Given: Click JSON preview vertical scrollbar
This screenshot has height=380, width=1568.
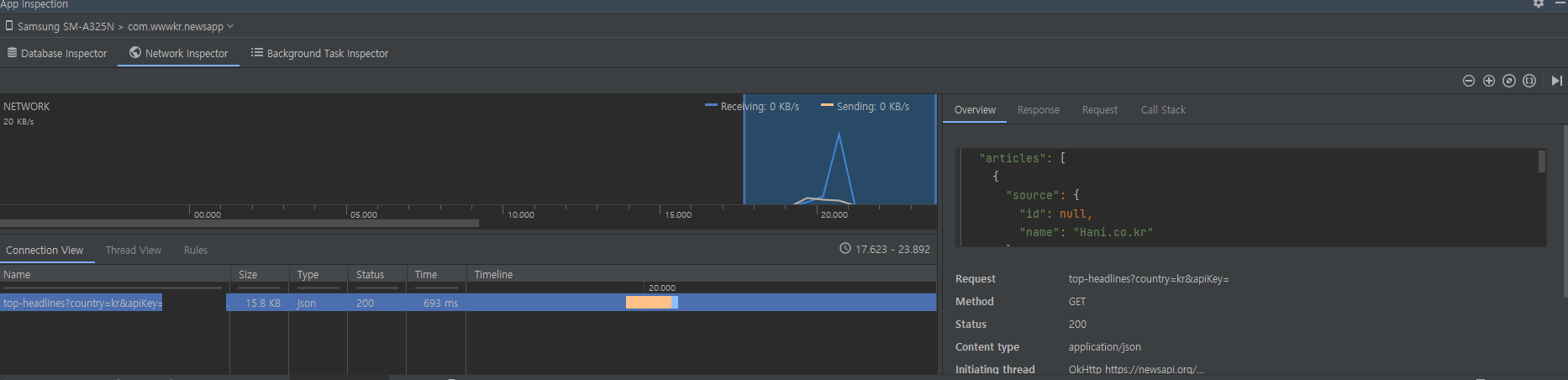Looking at the screenshot, I should [1542, 161].
